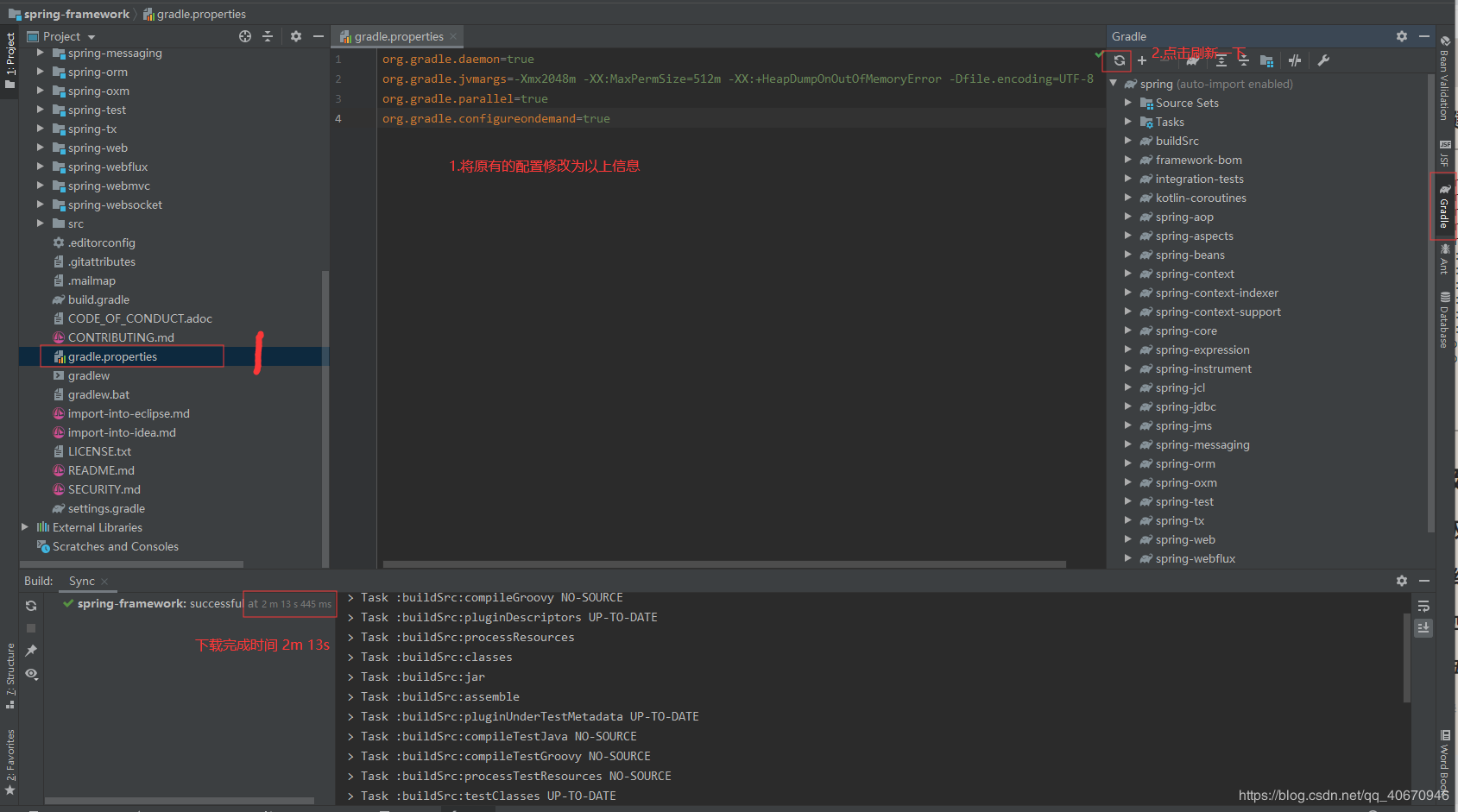The image size is (1458, 812).
Task: Expand buildSrc node in Gradle panel
Action: coord(1127,141)
